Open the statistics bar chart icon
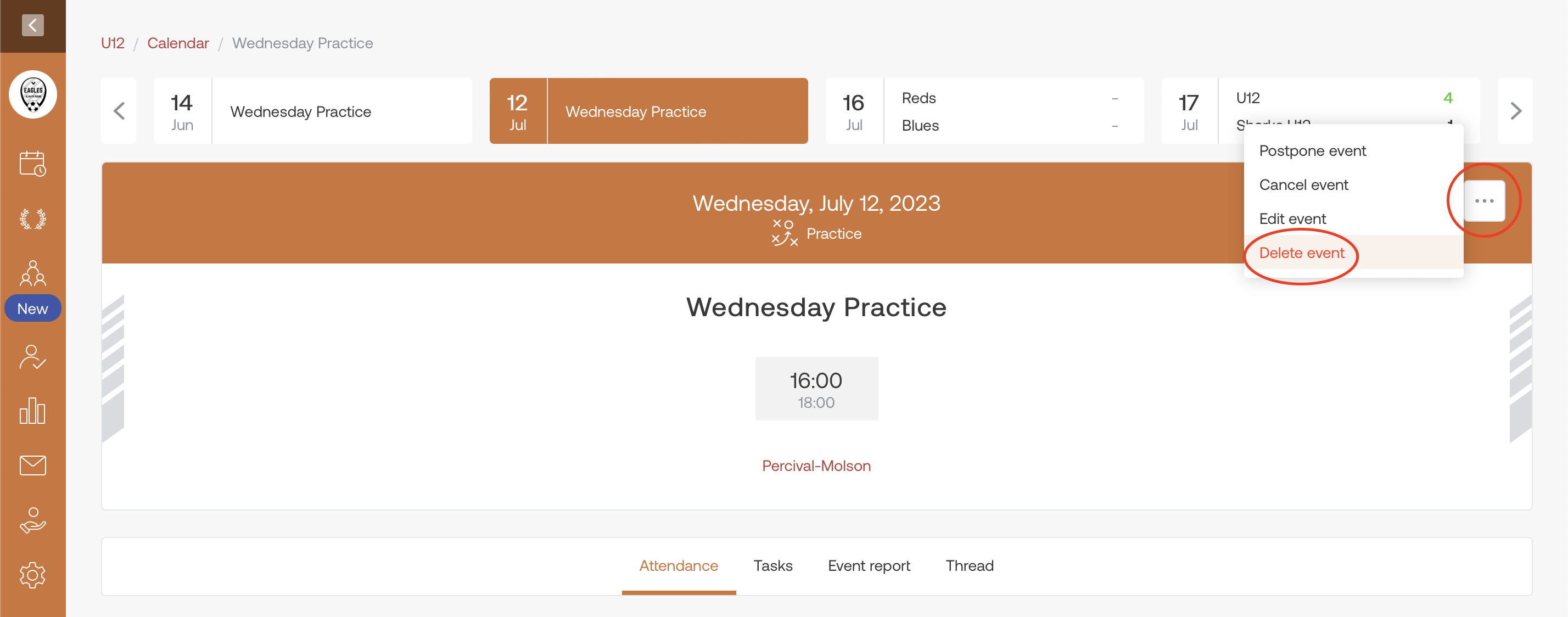The image size is (1568, 617). click(x=33, y=411)
